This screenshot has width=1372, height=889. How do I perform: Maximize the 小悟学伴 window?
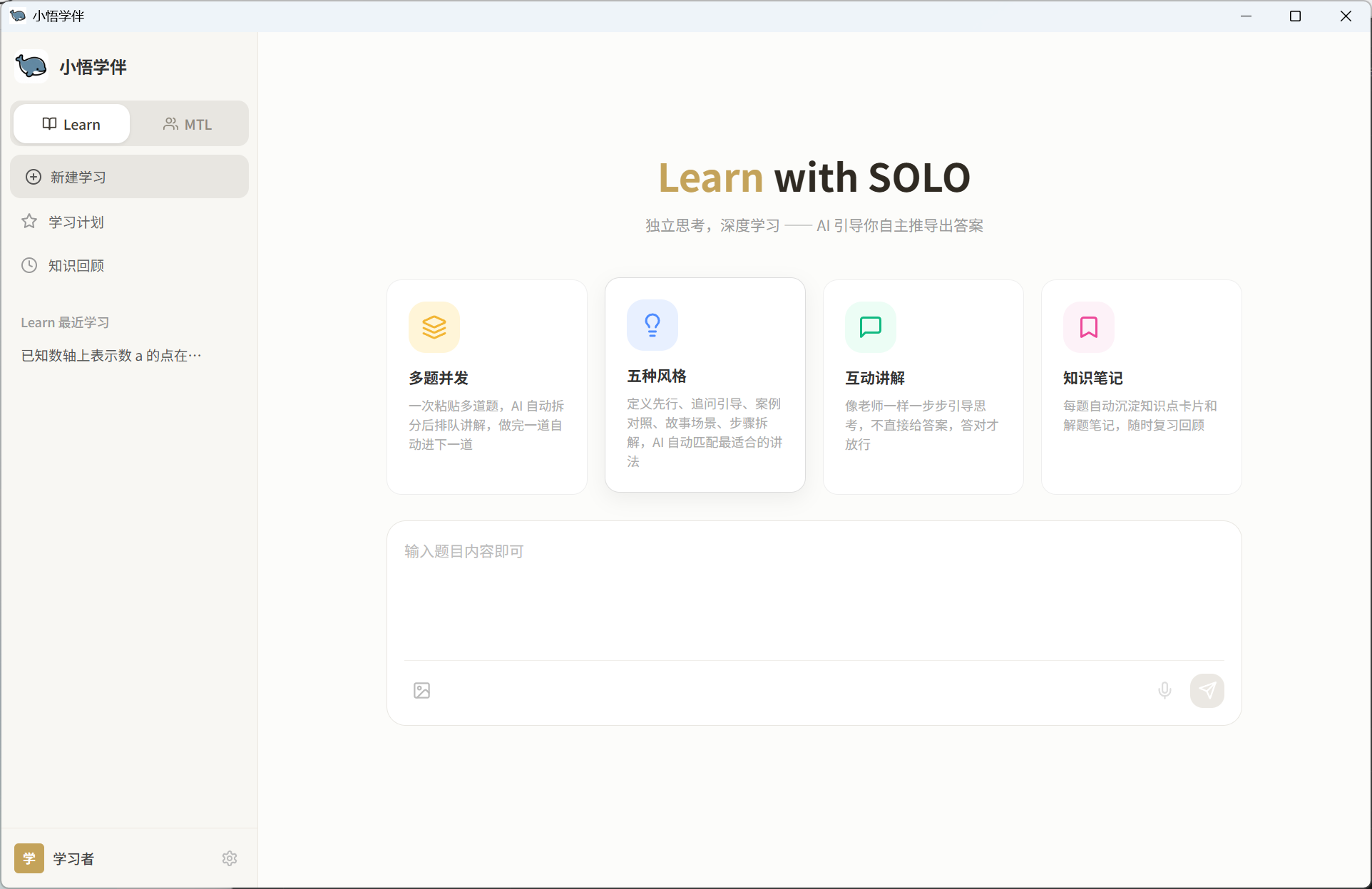pyautogui.click(x=1296, y=16)
